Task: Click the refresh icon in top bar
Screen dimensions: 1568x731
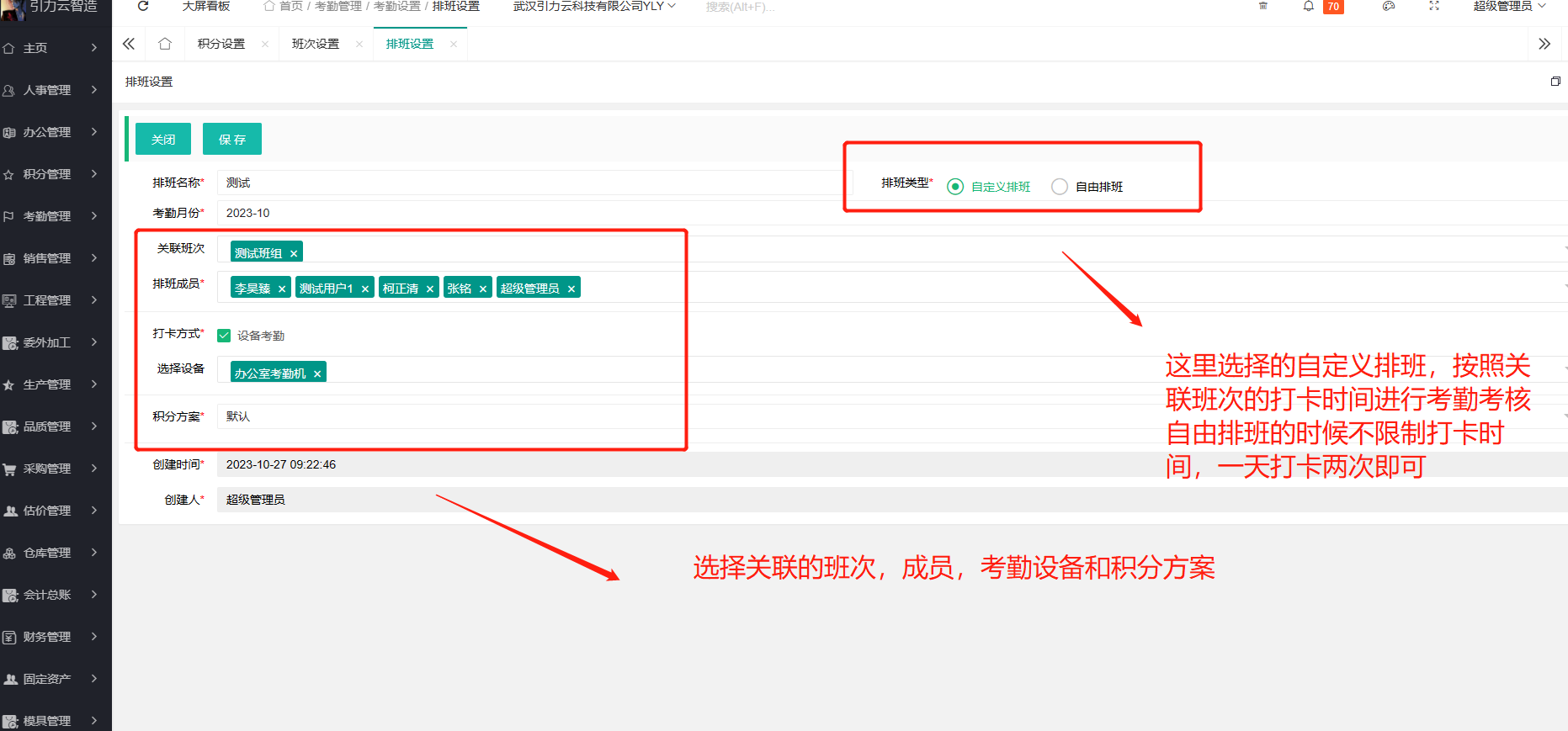Action: click(143, 6)
